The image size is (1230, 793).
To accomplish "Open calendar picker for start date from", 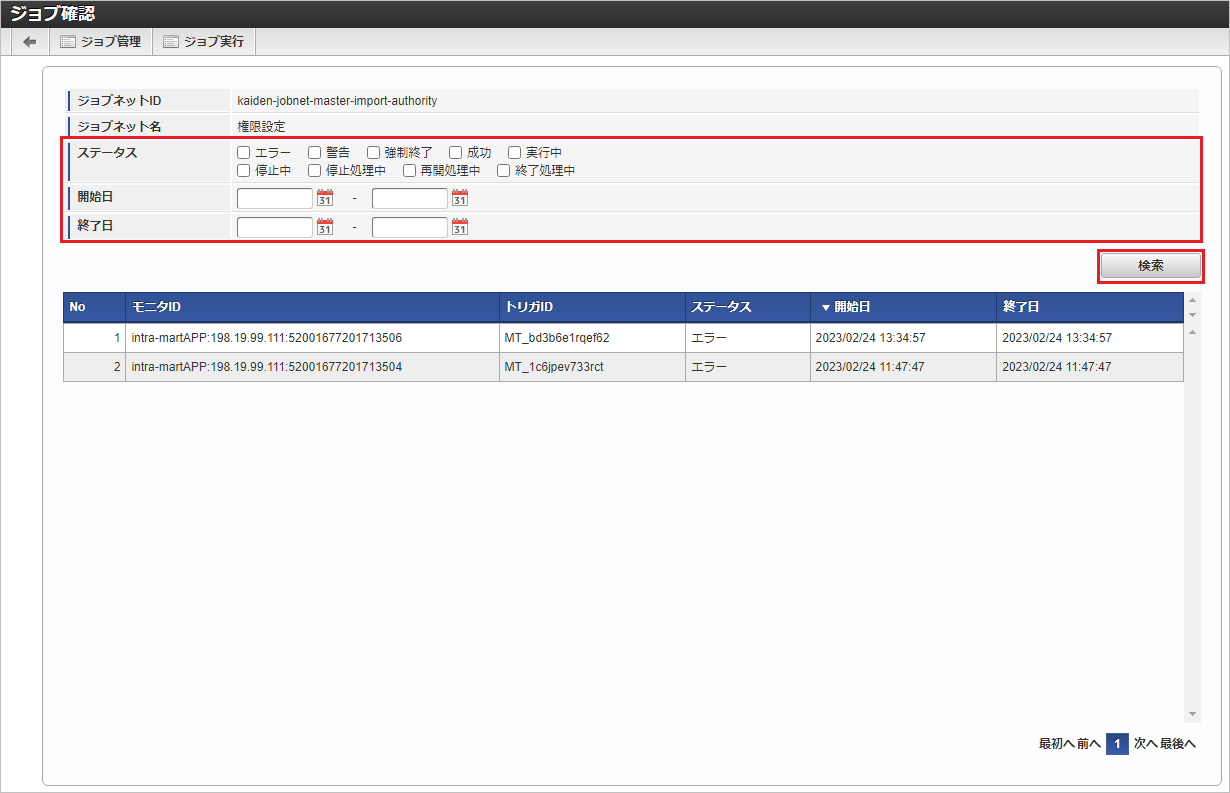I will [x=324, y=198].
